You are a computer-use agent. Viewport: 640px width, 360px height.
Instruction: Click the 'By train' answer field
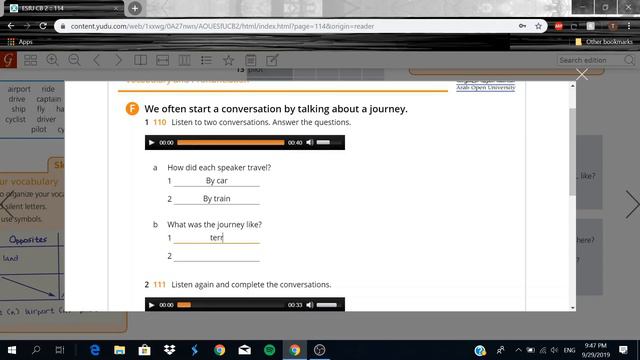(x=217, y=199)
